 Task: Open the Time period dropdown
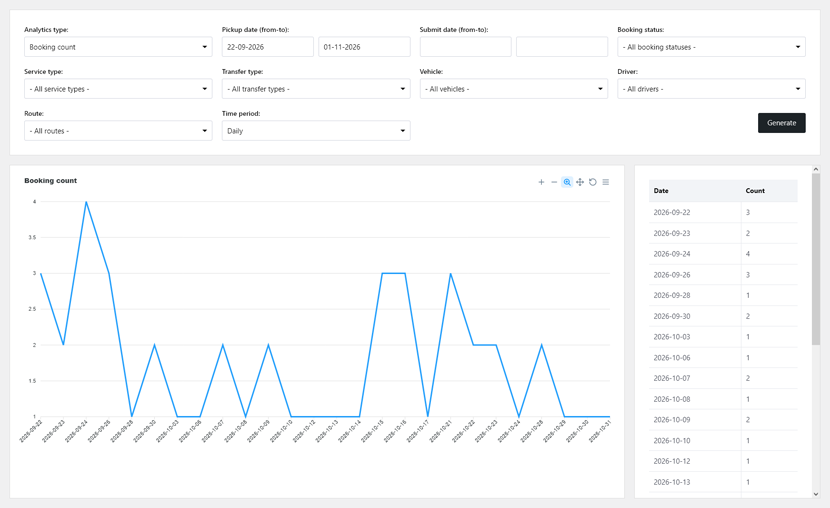click(316, 131)
